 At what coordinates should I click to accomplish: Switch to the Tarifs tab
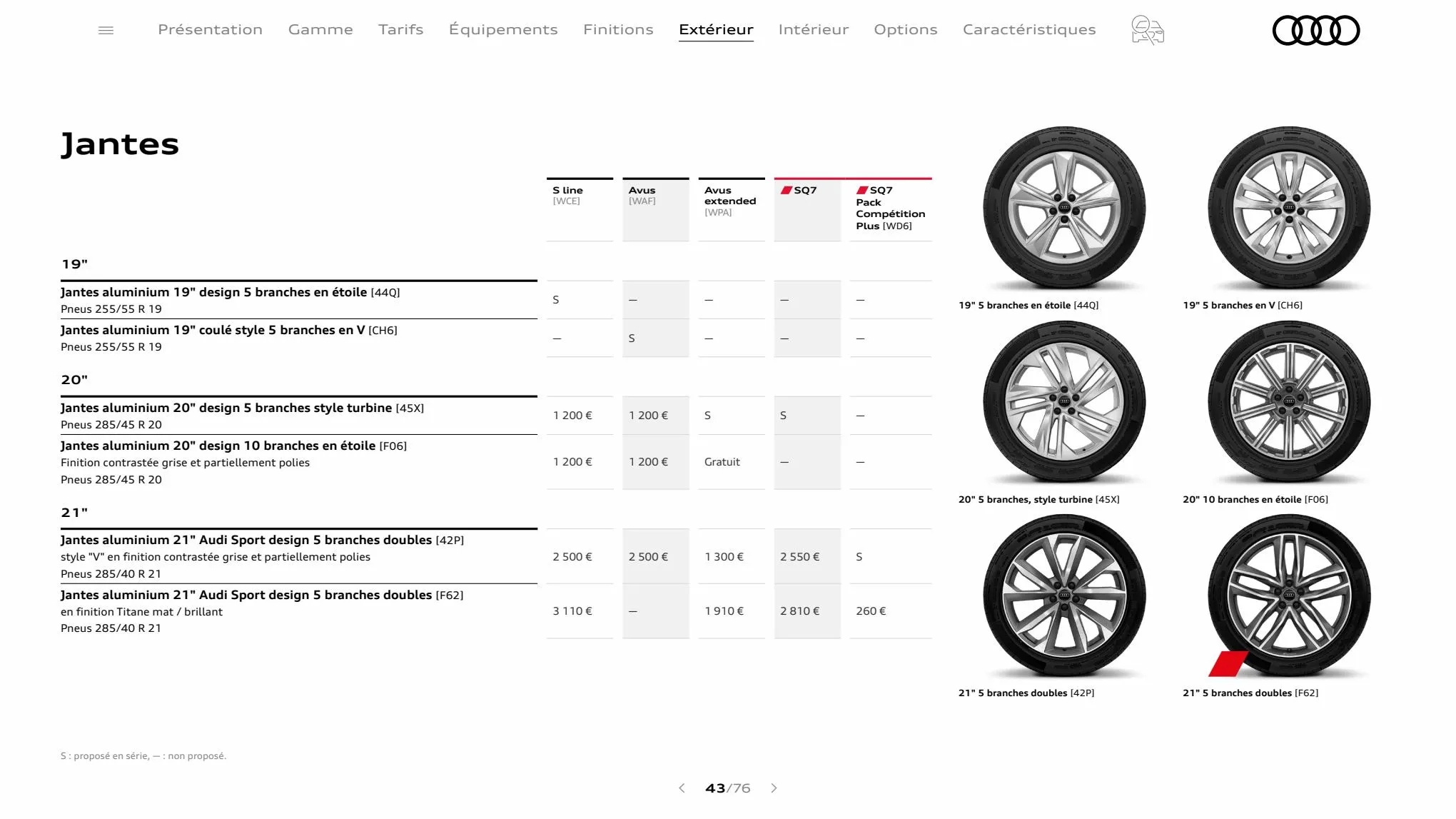click(401, 29)
